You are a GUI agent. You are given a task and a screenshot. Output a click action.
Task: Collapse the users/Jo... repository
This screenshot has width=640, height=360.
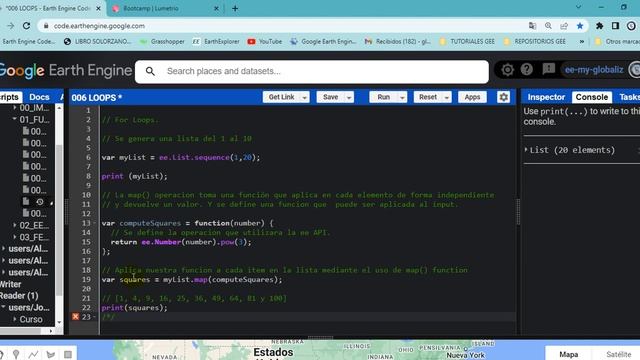click(3, 307)
